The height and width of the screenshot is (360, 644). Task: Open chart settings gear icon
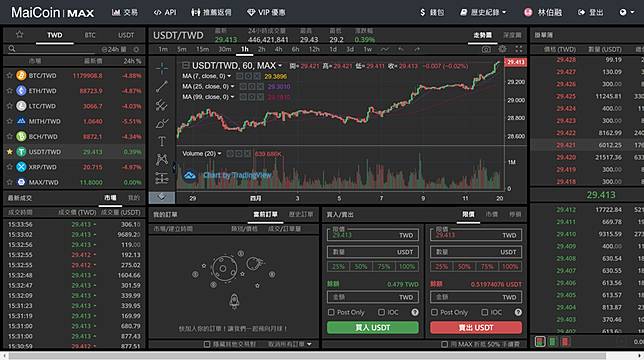pyautogui.click(x=502, y=49)
